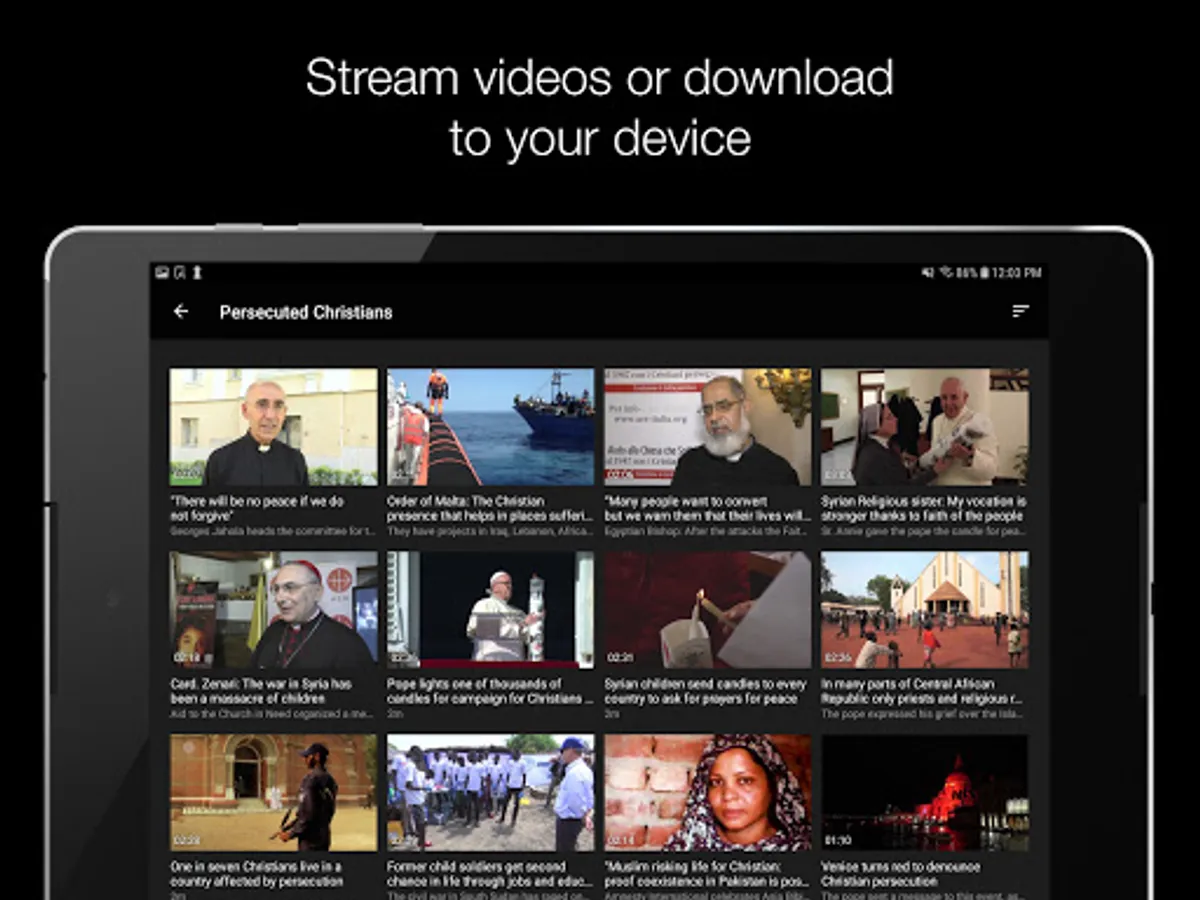Open thumbnail of bearded Egyptian bishop
This screenshot has height=900, width=1200.
pos(708,427)
